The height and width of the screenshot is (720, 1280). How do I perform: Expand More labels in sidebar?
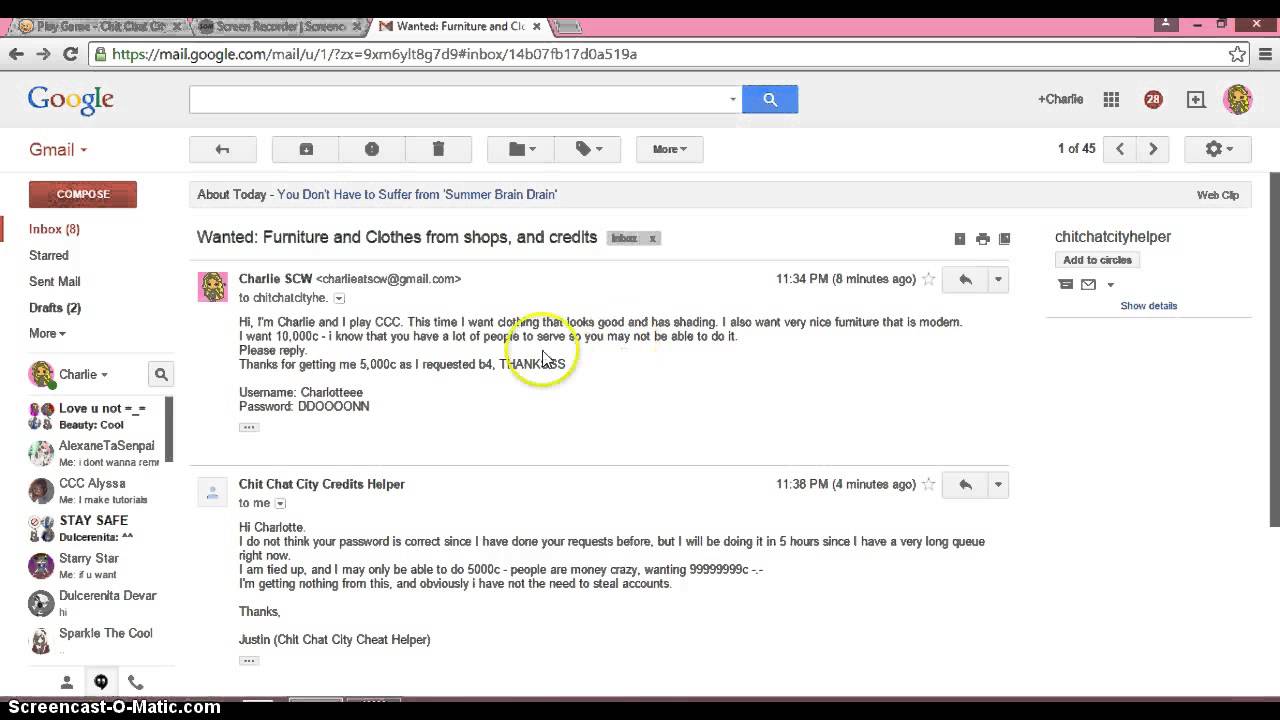point(47,333)
